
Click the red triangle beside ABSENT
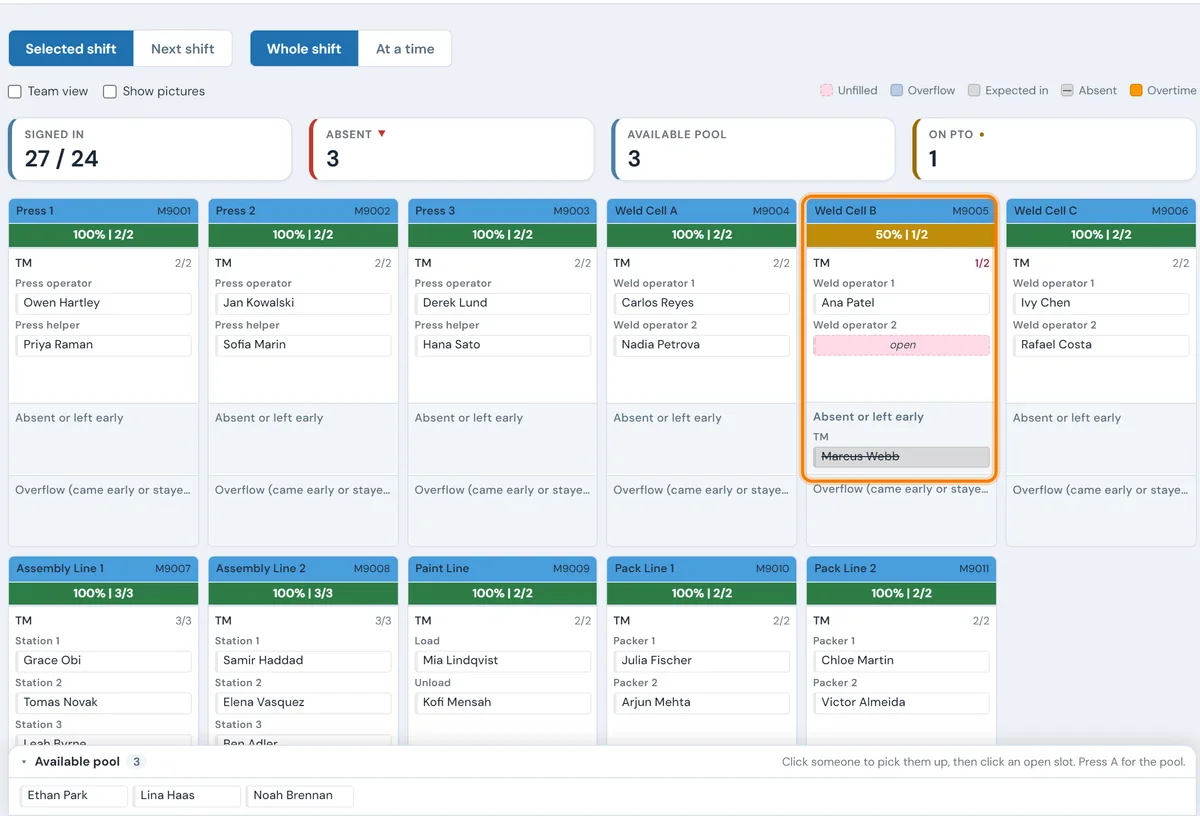coord(381,134)
